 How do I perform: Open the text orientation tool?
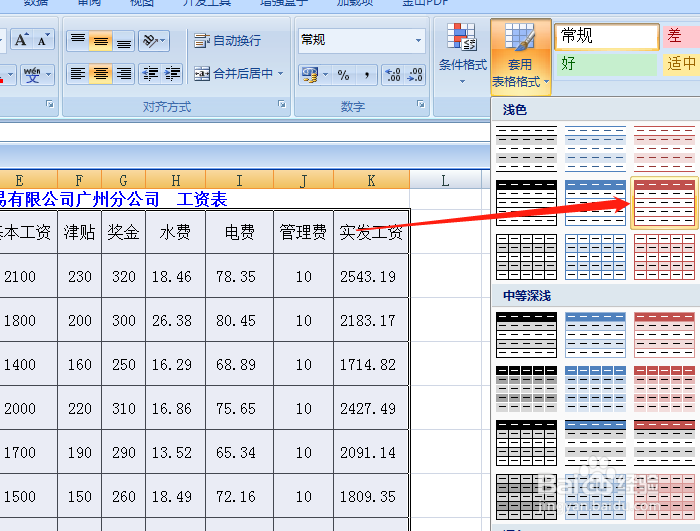pyautogui.click(x=154, y=41)
